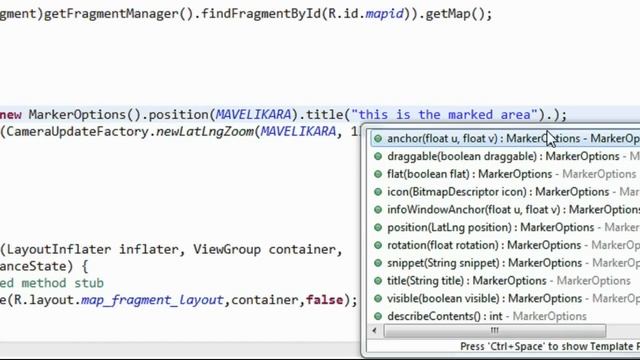Choose snippet(String snippet) proposal
The image size is (640, 360).
[x=505, y=263]
